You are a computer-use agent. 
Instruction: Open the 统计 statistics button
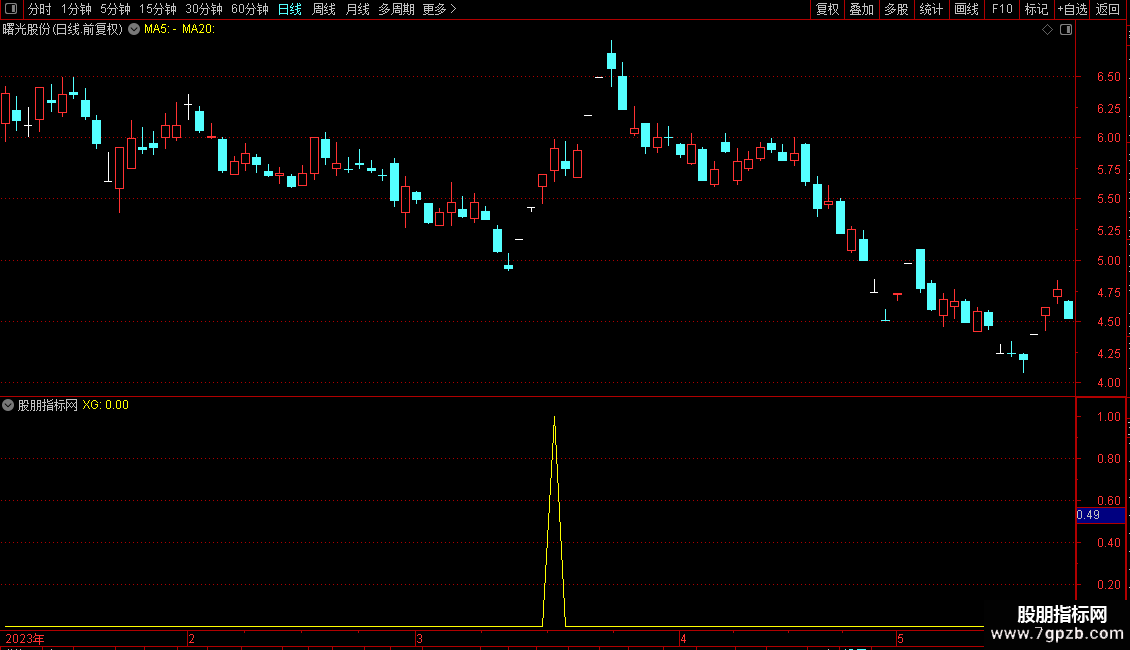pos(931,9)
